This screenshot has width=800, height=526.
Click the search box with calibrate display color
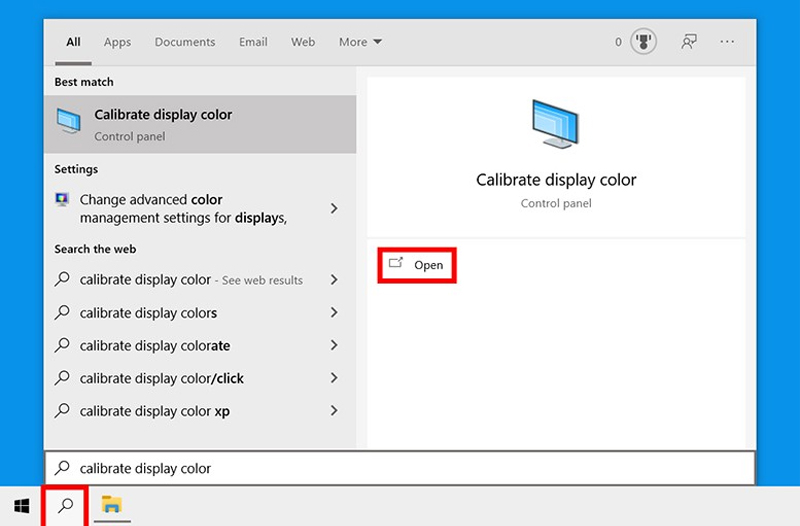[400, 468]
